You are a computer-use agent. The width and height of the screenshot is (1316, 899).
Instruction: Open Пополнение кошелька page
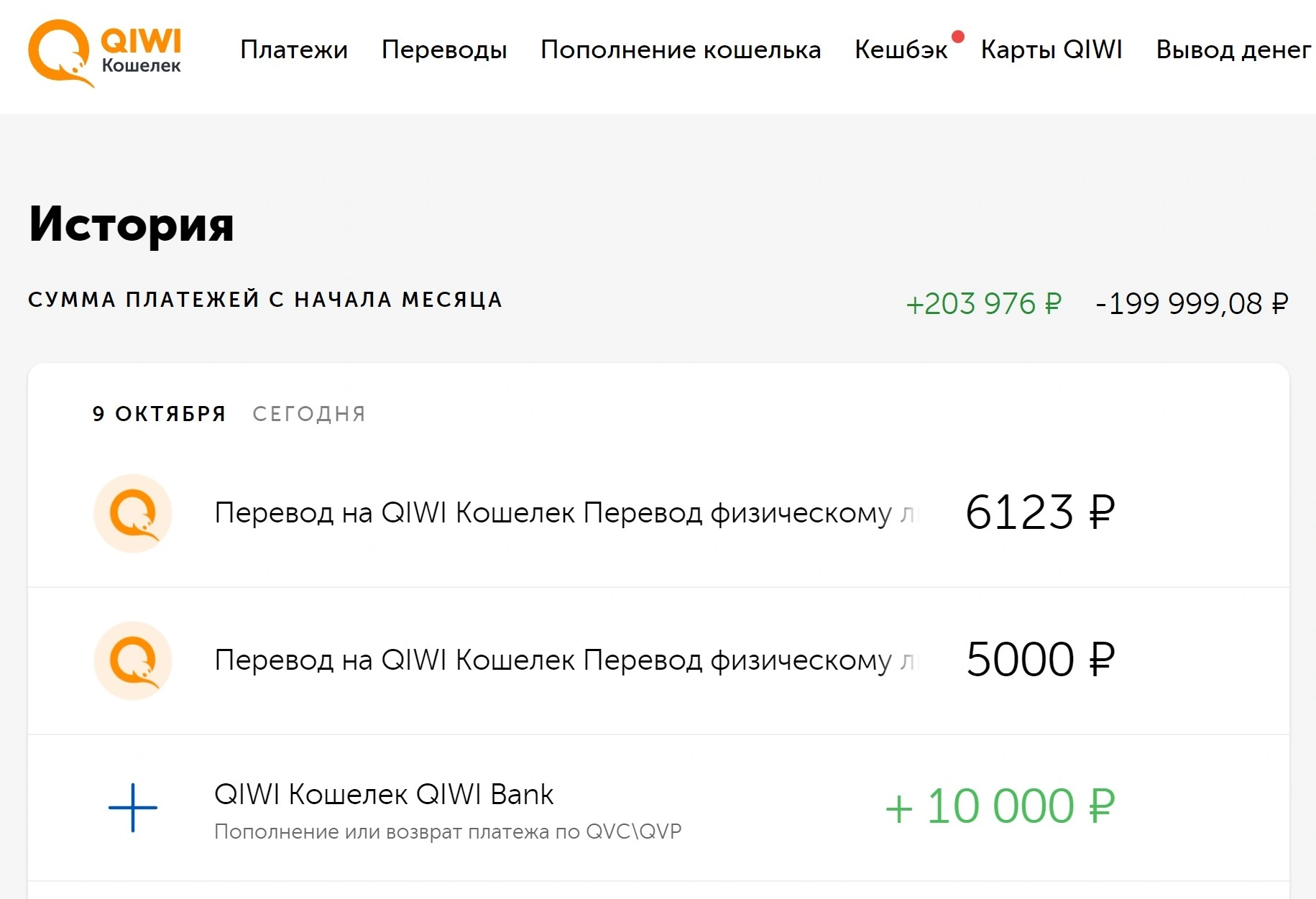[x=681, y=50]
